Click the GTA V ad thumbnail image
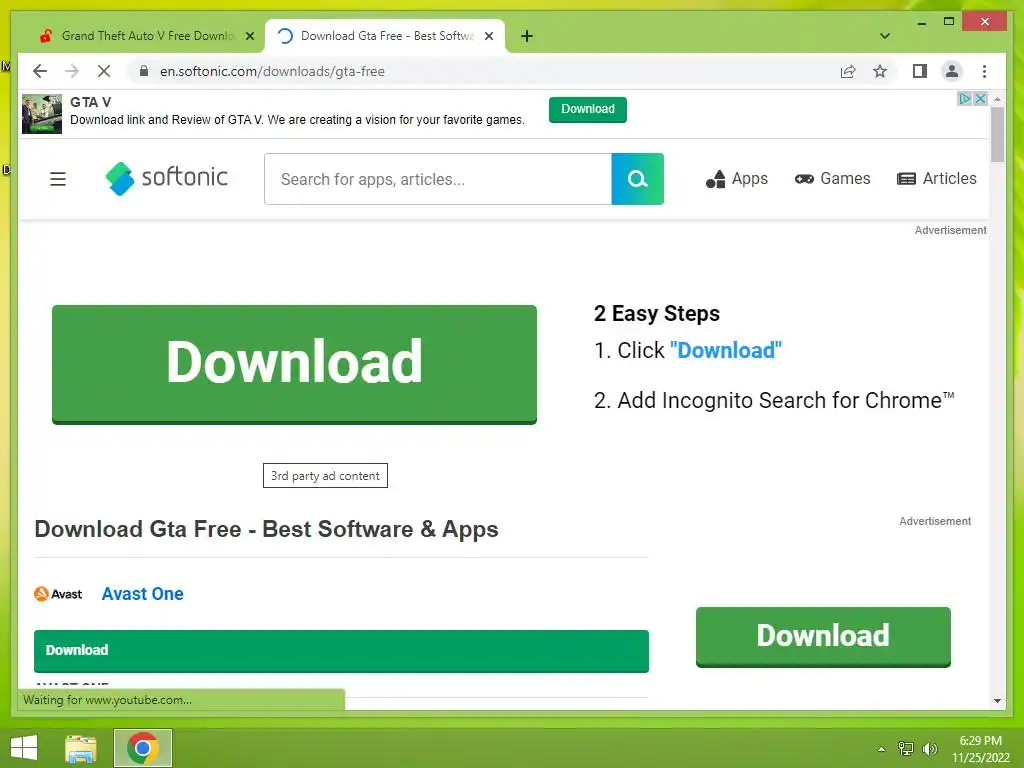Viewport: 1024px width, 768px height. [x=42, y=114]
